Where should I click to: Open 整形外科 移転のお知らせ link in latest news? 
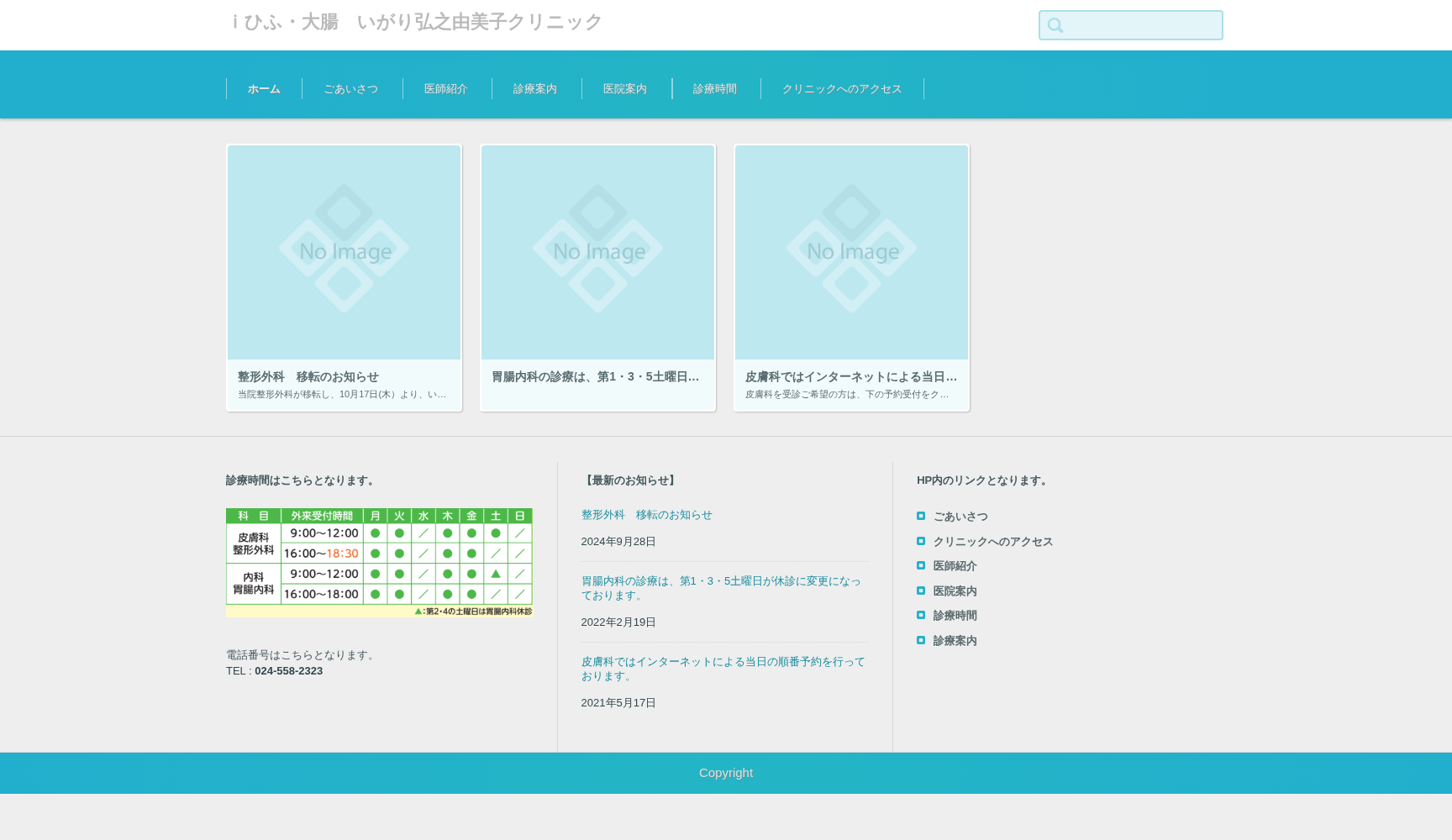(646, 515)
